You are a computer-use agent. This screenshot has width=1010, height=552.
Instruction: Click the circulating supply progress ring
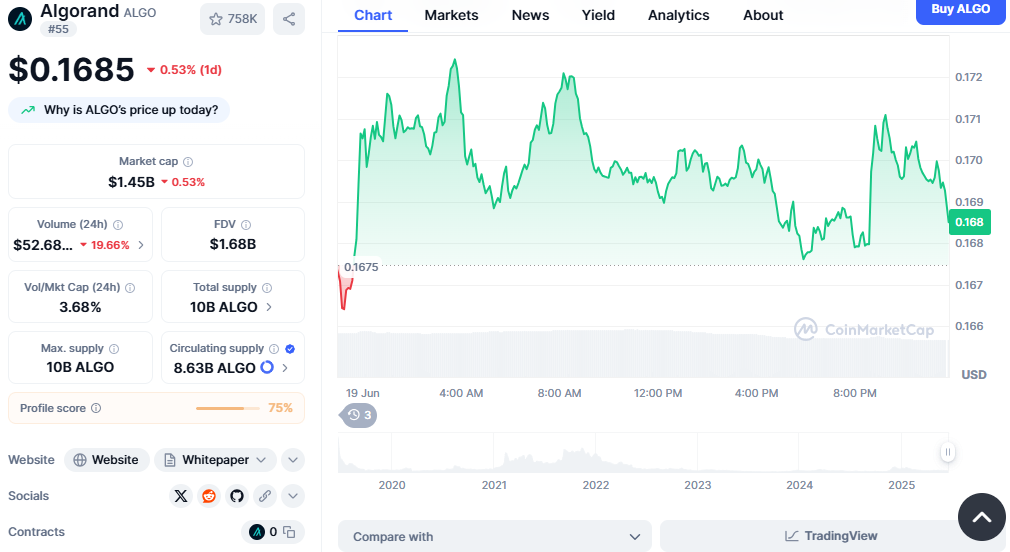tap(267, 367)
